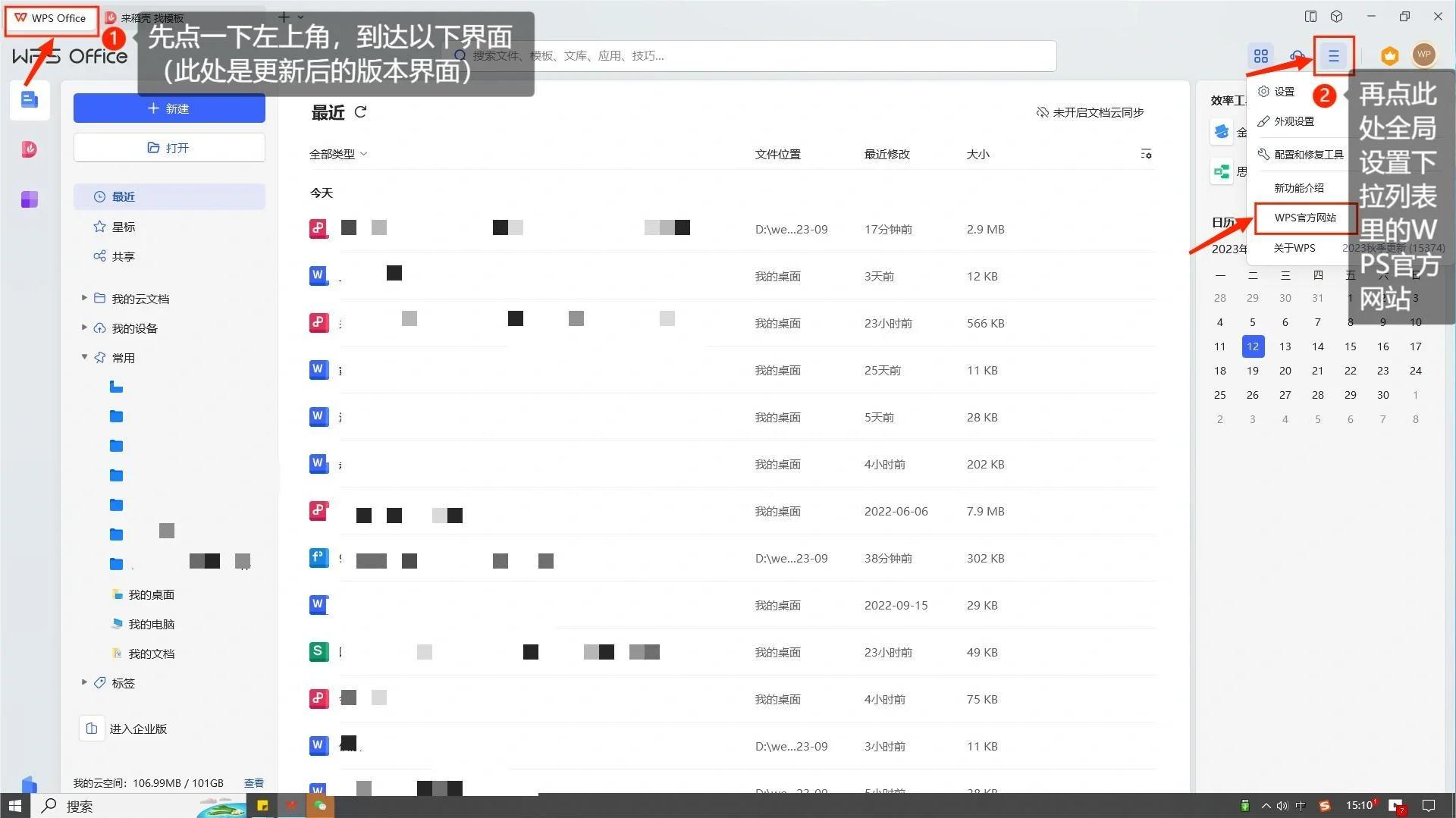Enable 未开启文档云同步 document sync
Viewport: 1456px width, 818px height.
pos(1090,112)
